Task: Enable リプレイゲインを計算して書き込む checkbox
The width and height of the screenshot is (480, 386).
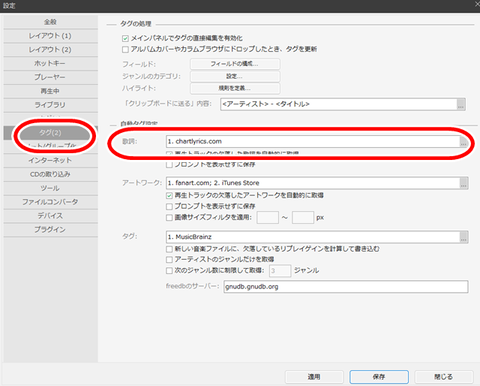Action: tap(169, 249)
